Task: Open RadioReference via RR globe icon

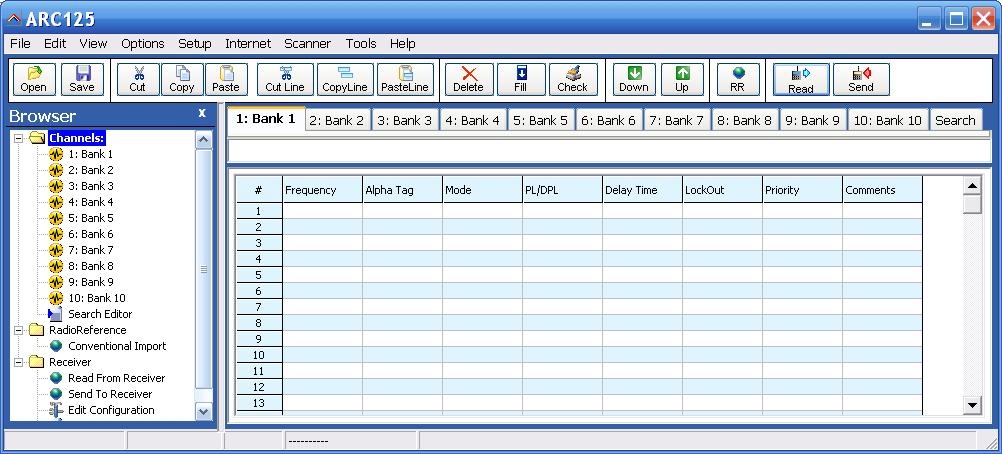Action: coord(738,79)
